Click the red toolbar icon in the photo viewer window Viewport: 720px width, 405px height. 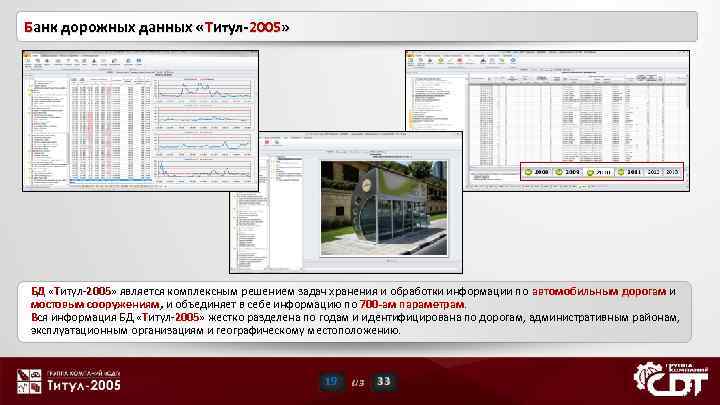(x=267, y=143)
